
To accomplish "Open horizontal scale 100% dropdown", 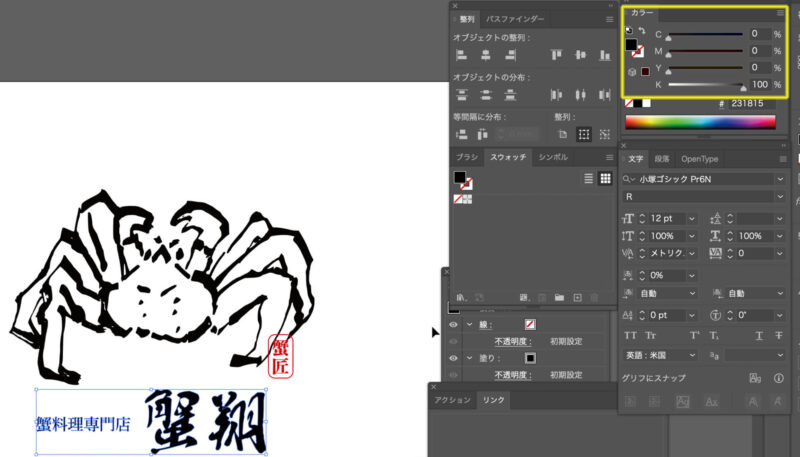I will (780, 236).
